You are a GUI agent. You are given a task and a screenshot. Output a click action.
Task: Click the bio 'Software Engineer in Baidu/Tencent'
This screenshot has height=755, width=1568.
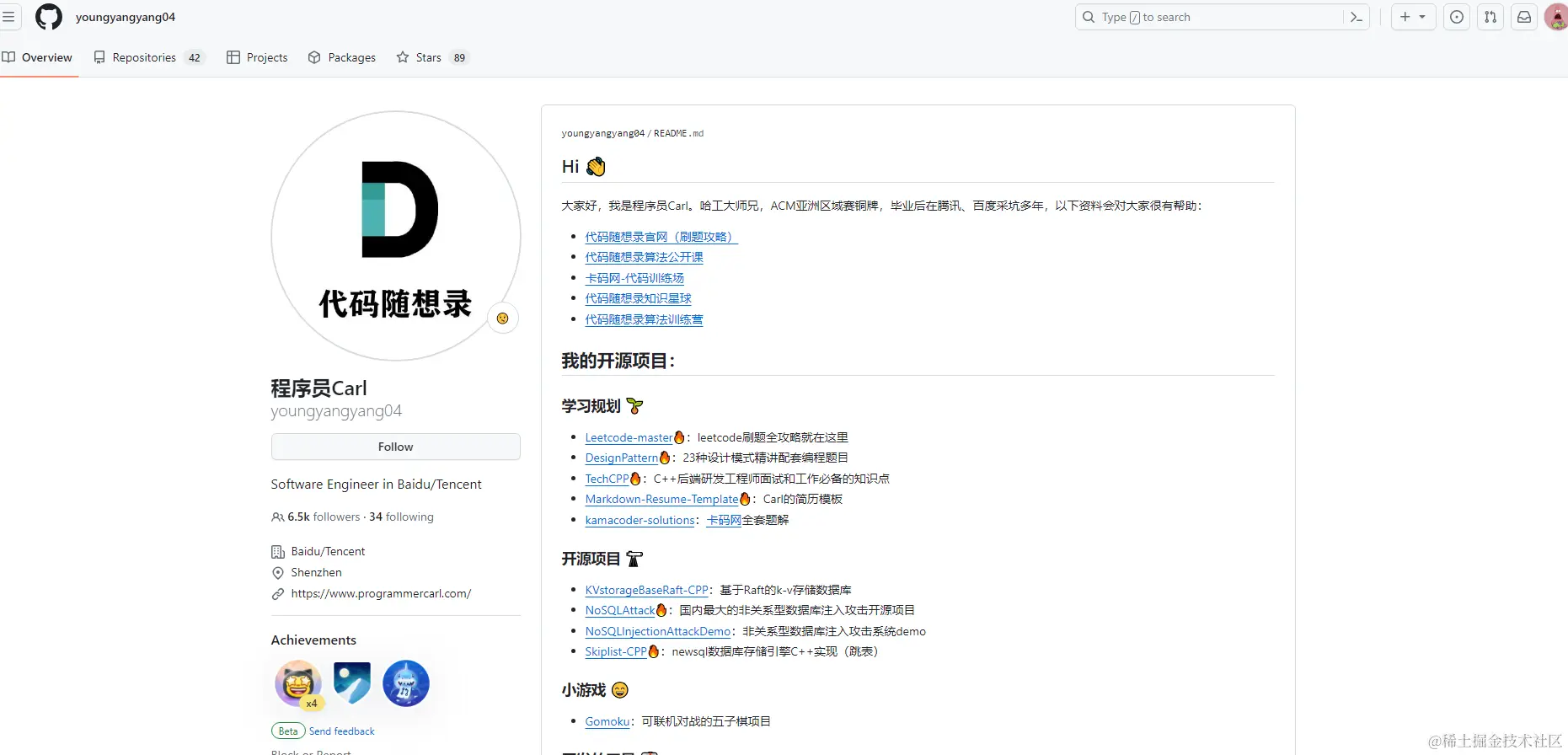click(376, 485)
